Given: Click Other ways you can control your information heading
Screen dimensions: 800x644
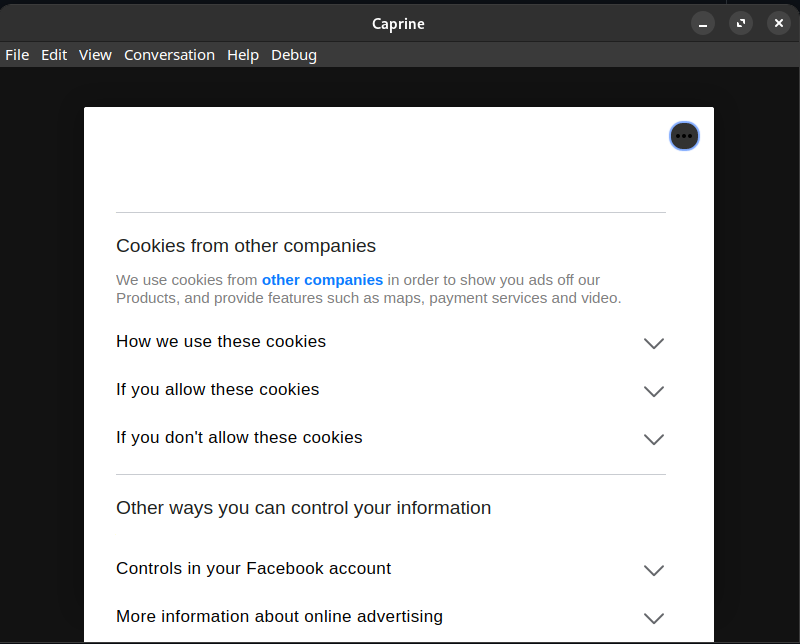Looking at the screenshot, I should click(303, 508).
